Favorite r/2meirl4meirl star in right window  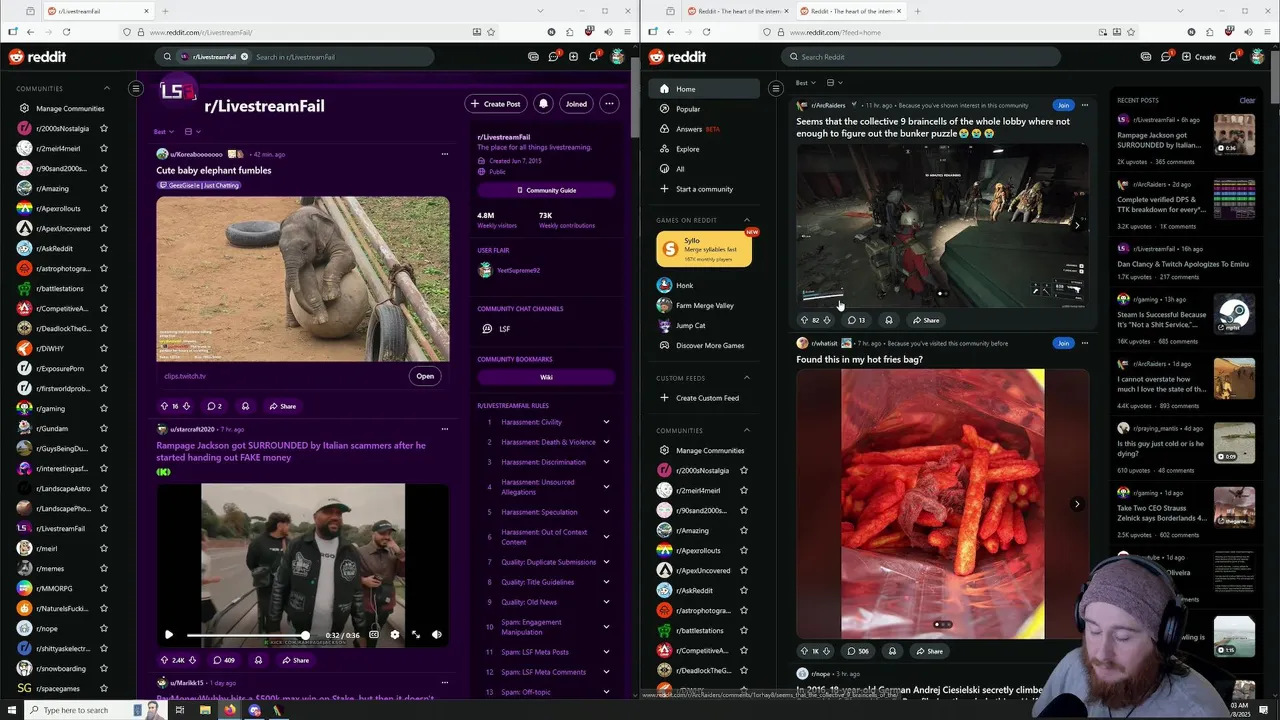coord(744,490)
